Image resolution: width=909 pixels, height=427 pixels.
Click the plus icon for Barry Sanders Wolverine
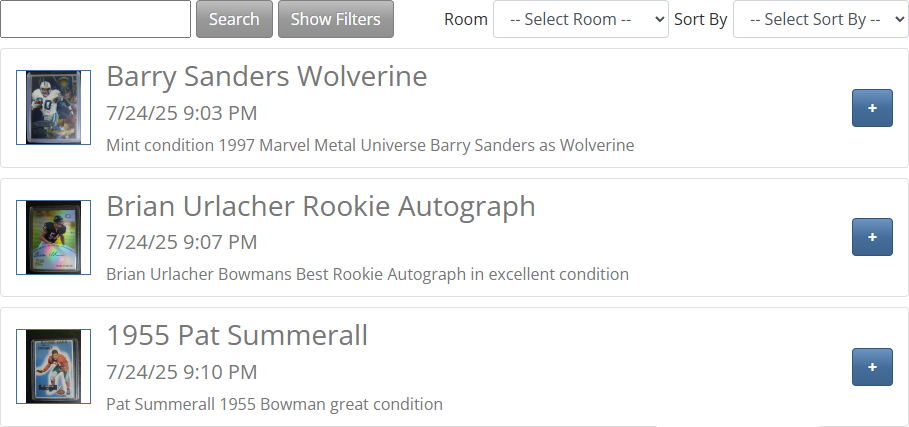tap(872, 108)
